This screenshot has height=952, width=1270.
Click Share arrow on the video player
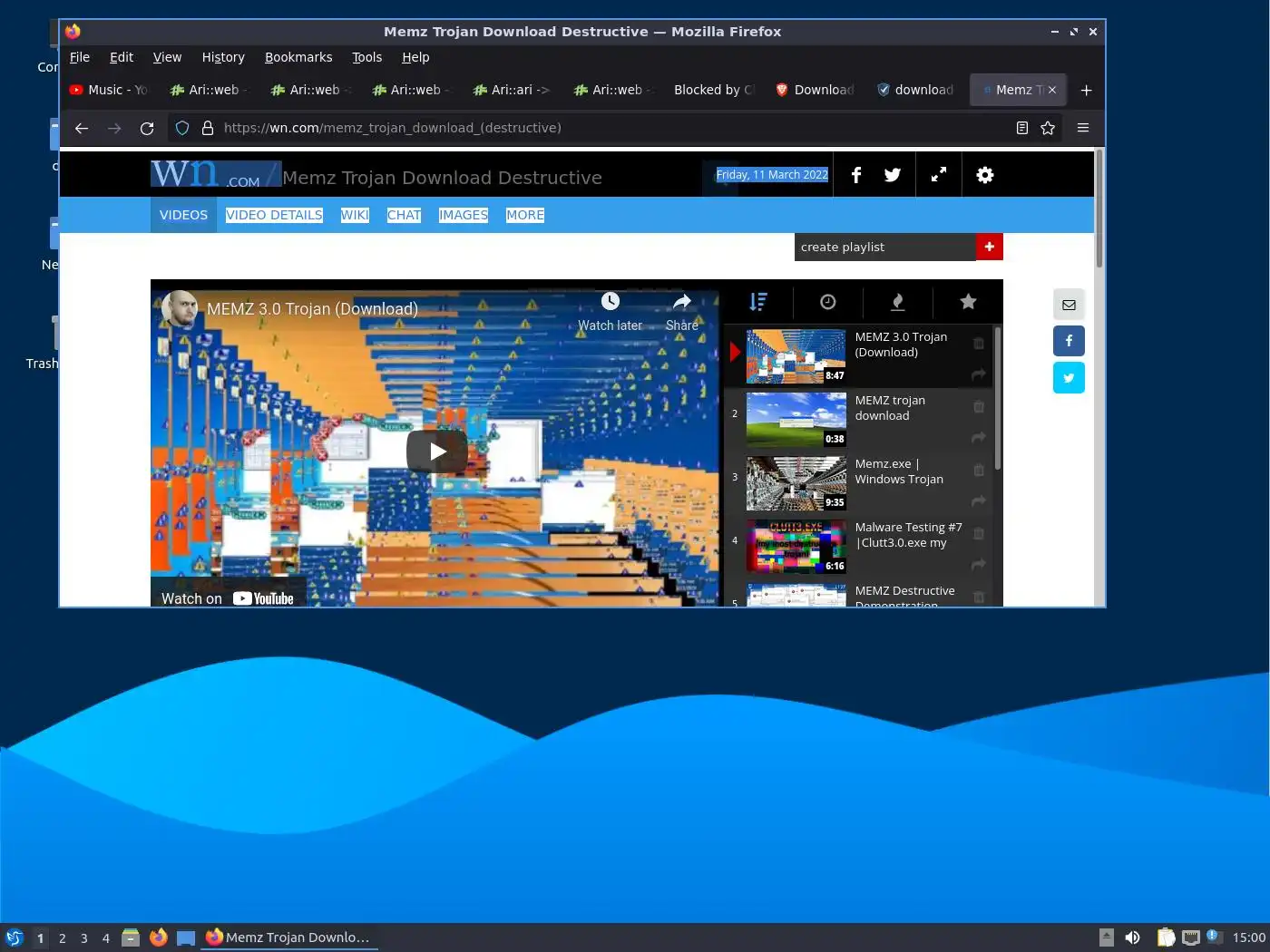click(x=682, y=311)
